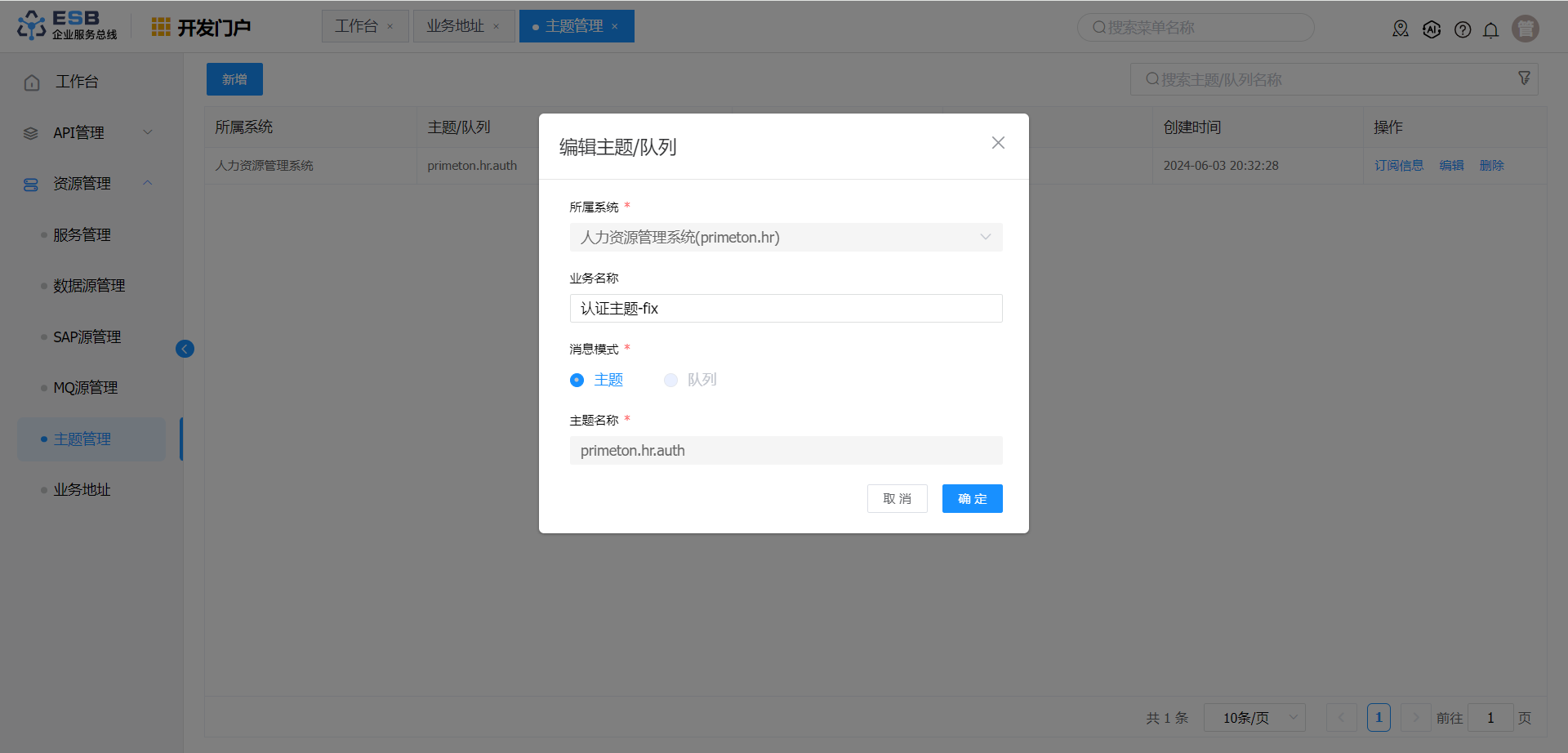Select the 队列 radio button
The image size is (1568, 753).
click(x=670, y=380)
